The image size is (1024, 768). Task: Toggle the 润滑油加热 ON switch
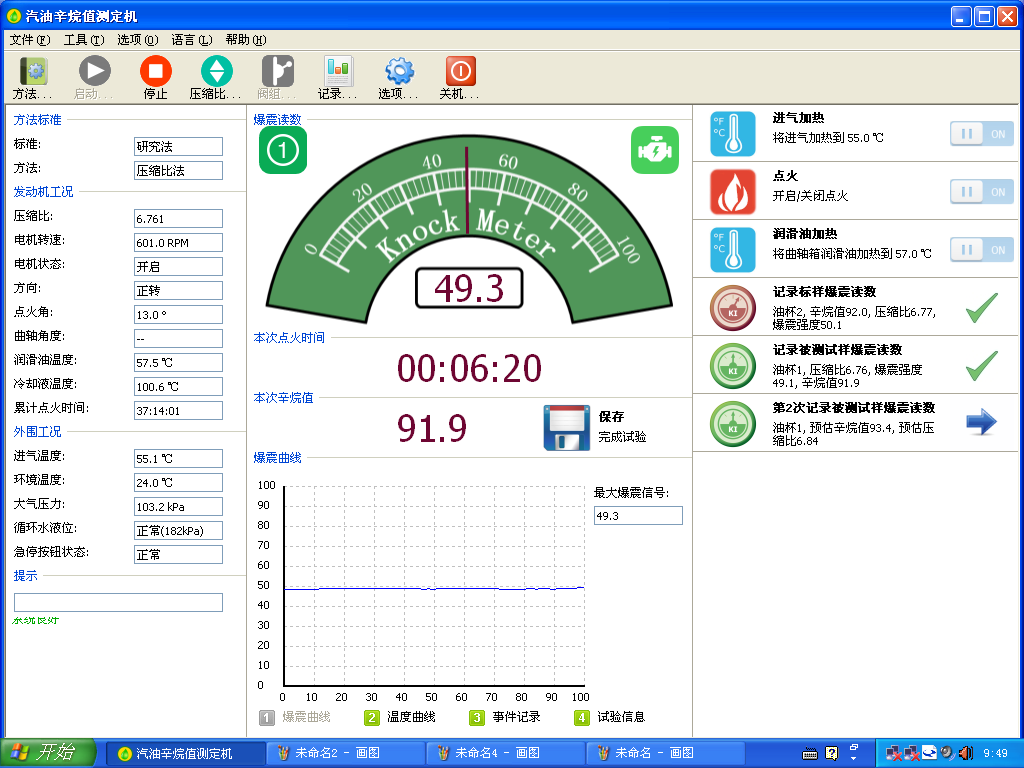point(982,250)
